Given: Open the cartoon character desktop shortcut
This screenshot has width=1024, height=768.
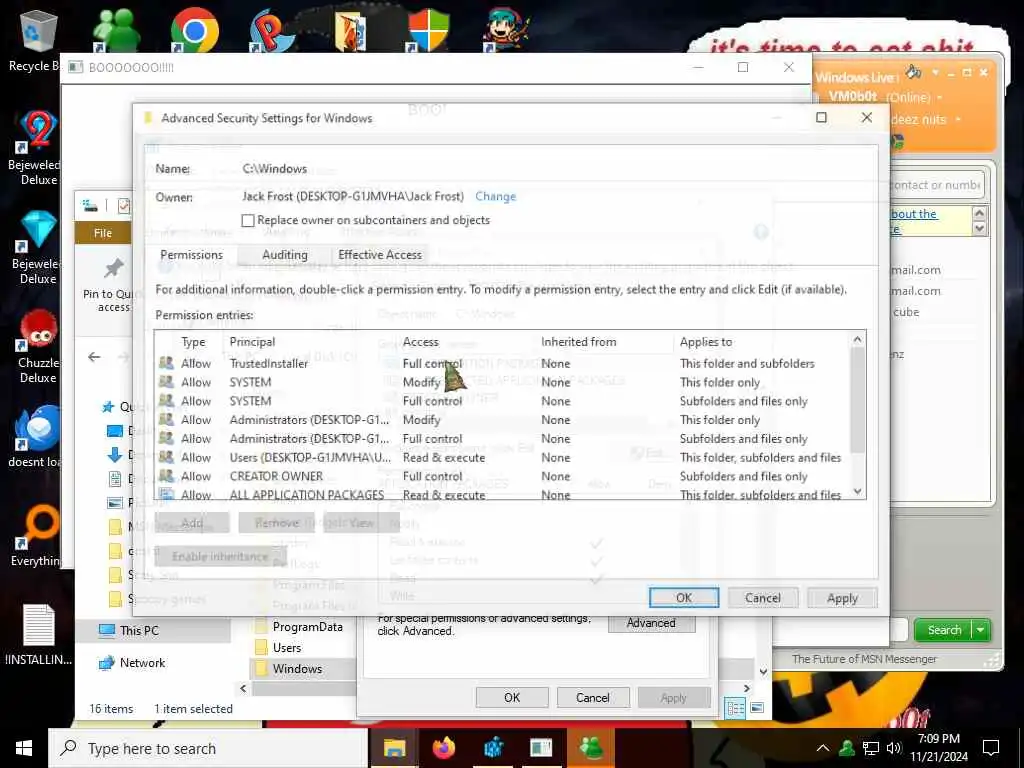Looking at the screenshot, I should (505, 30).
